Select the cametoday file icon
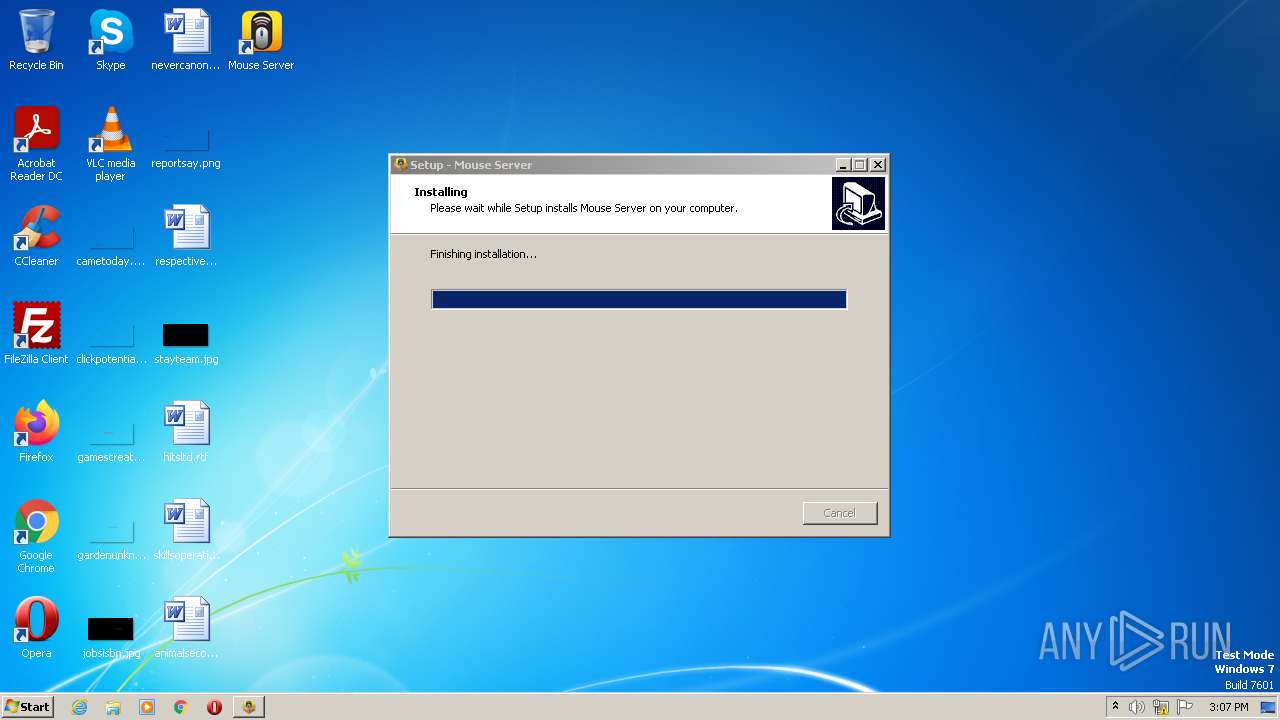 pyautogui.click(x=110, y=245)
